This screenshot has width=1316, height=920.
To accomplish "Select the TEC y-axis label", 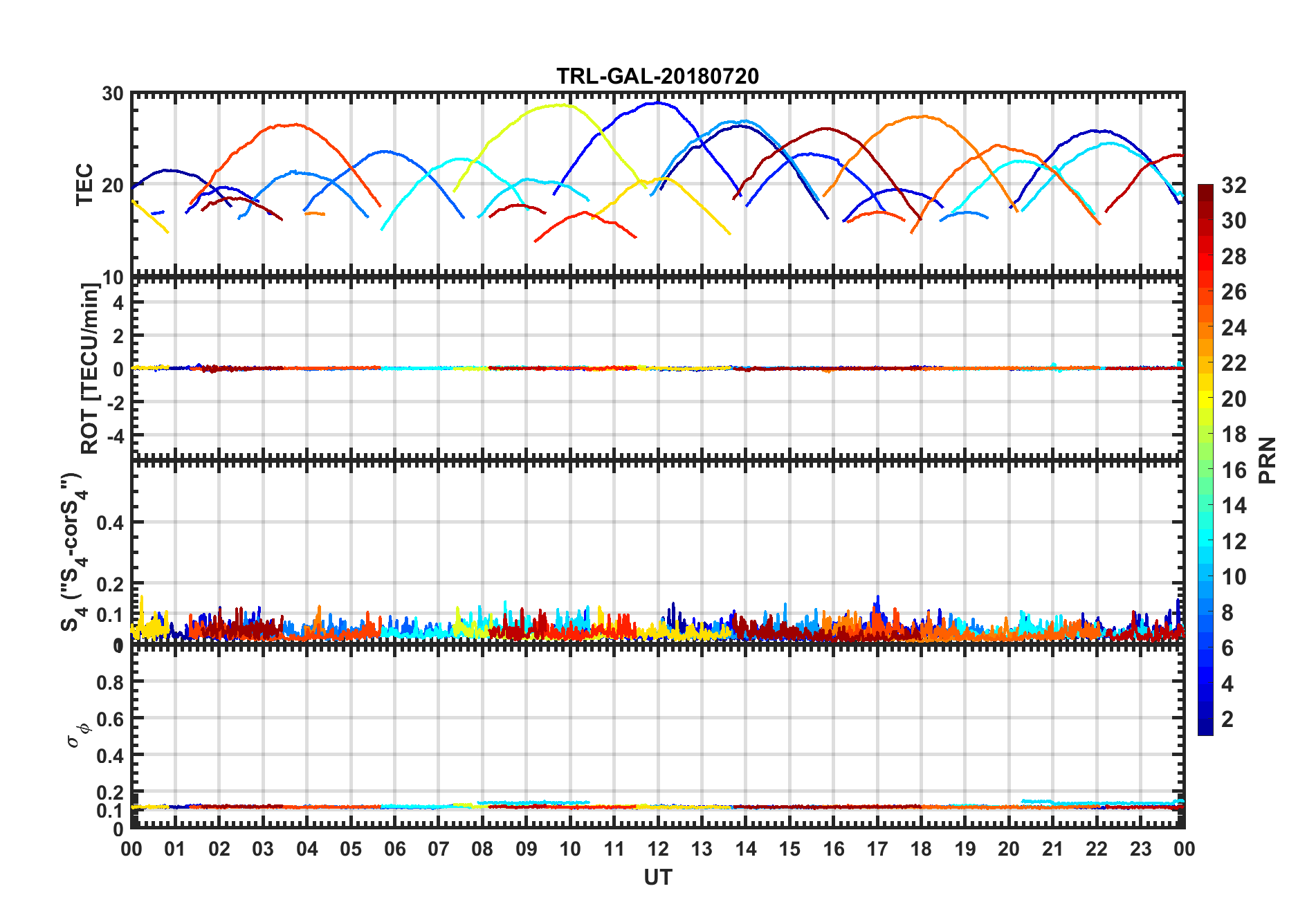I will [84, 185].
